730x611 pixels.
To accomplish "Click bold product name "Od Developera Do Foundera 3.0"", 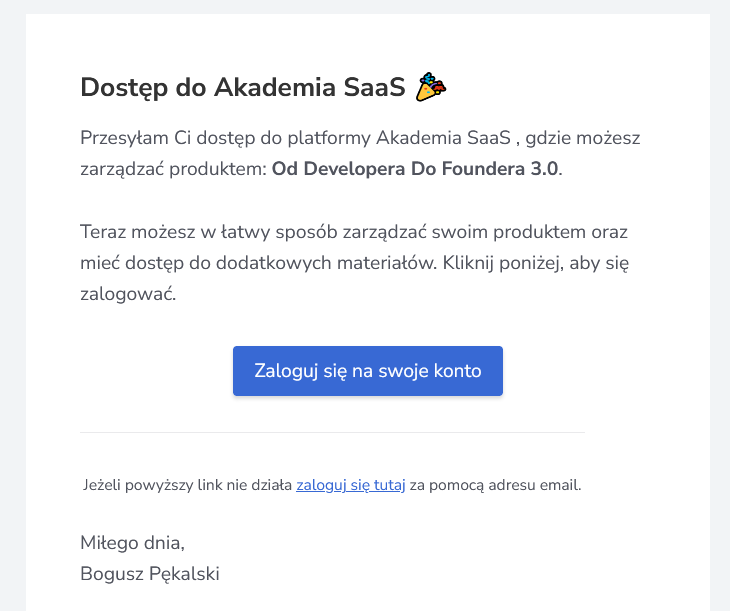I will 415,168.
